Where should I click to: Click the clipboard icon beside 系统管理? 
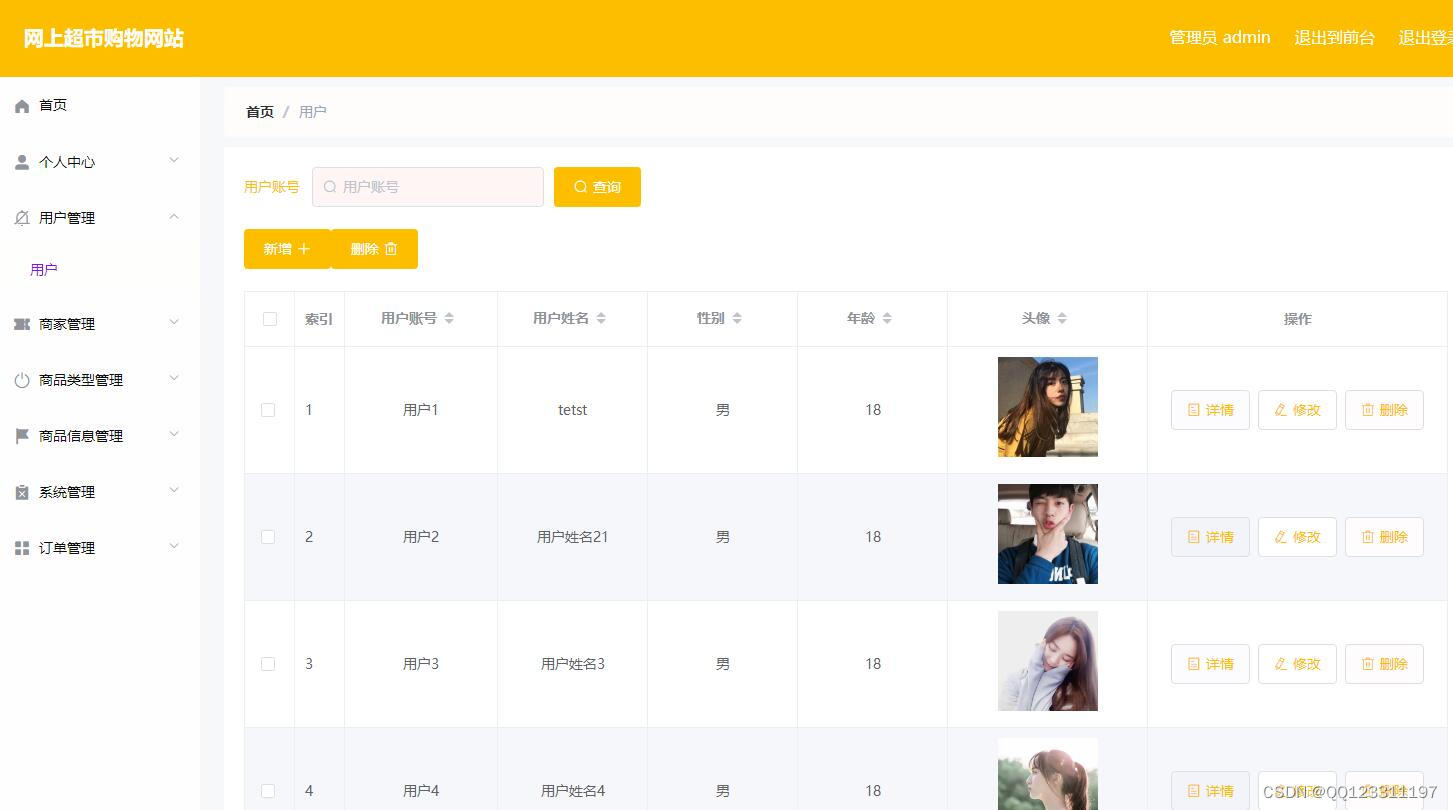click(22, 492)
